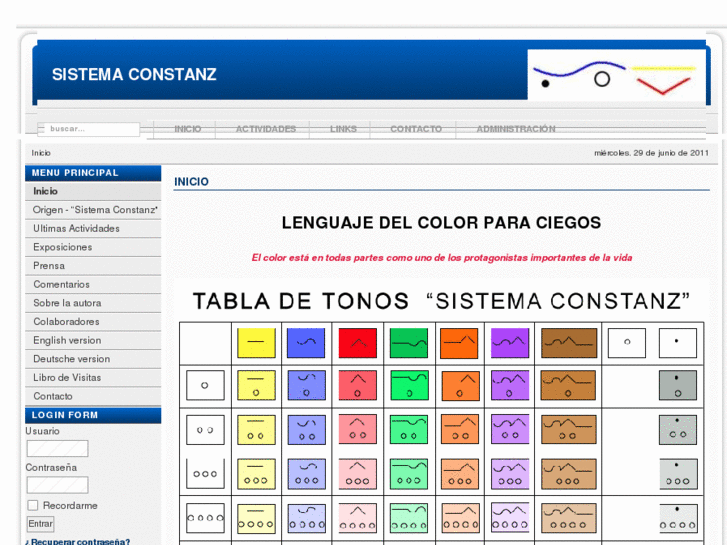Open Libro de Visitas link
The height and width of the screenshot is (545, 727).
click(93, 377)
